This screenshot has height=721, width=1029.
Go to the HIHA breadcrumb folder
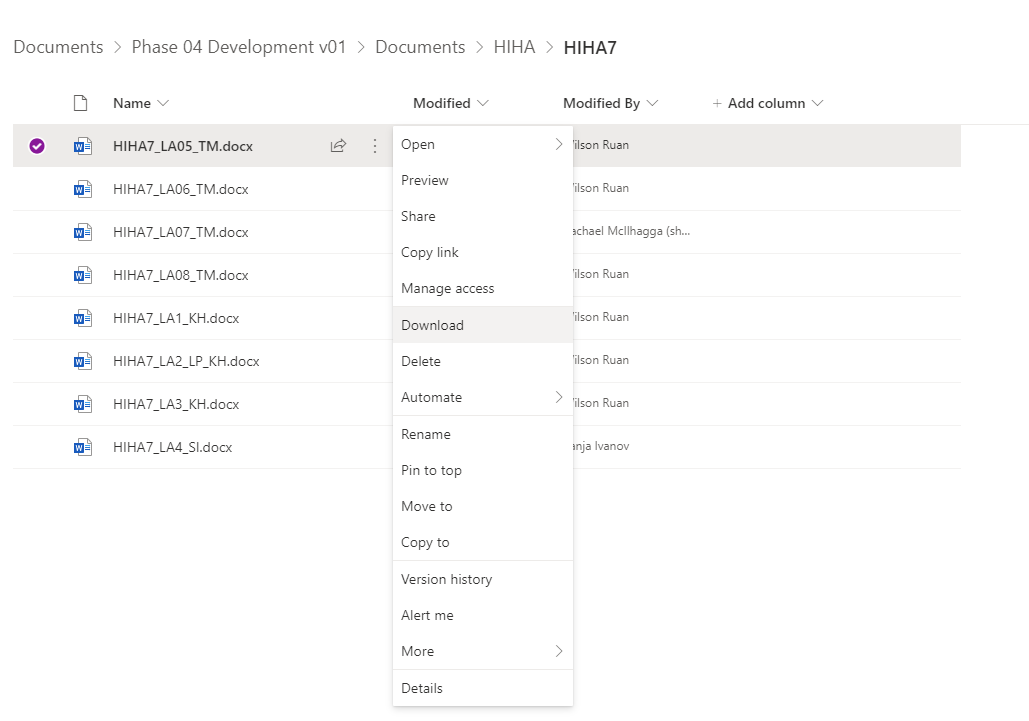[x=514, y=47]
